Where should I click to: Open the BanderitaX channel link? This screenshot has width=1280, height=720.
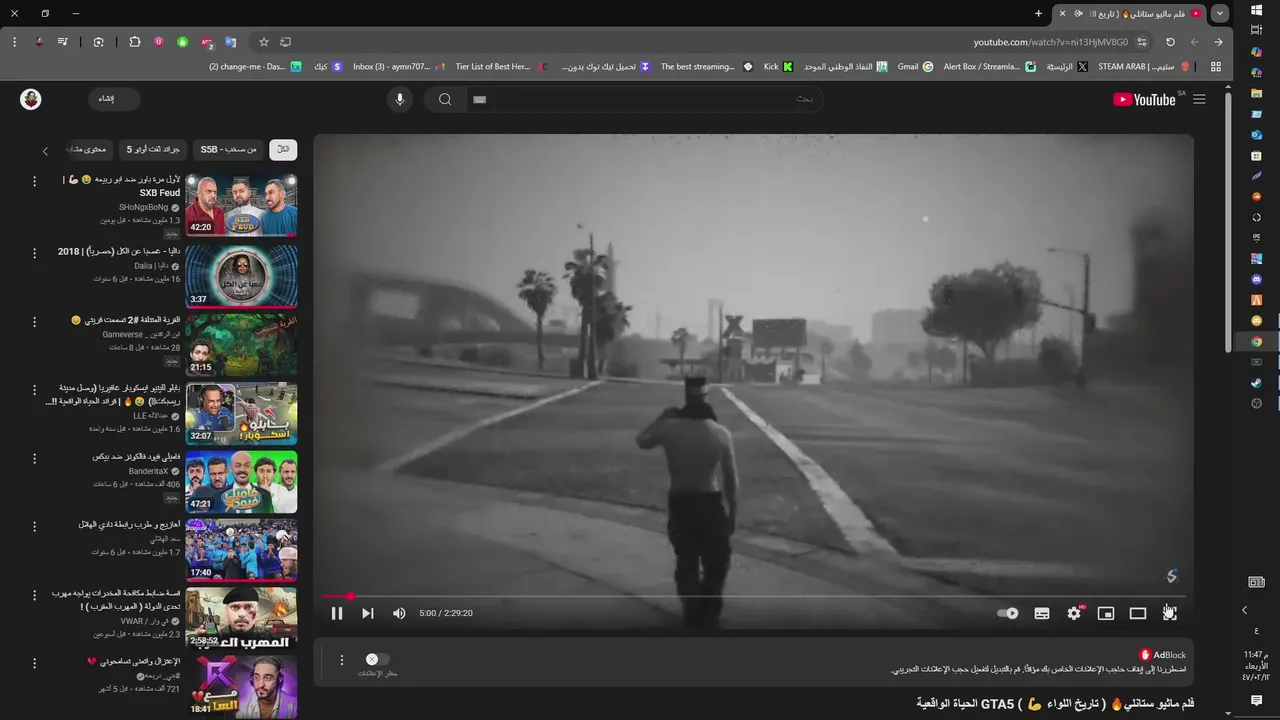[148, 471]
